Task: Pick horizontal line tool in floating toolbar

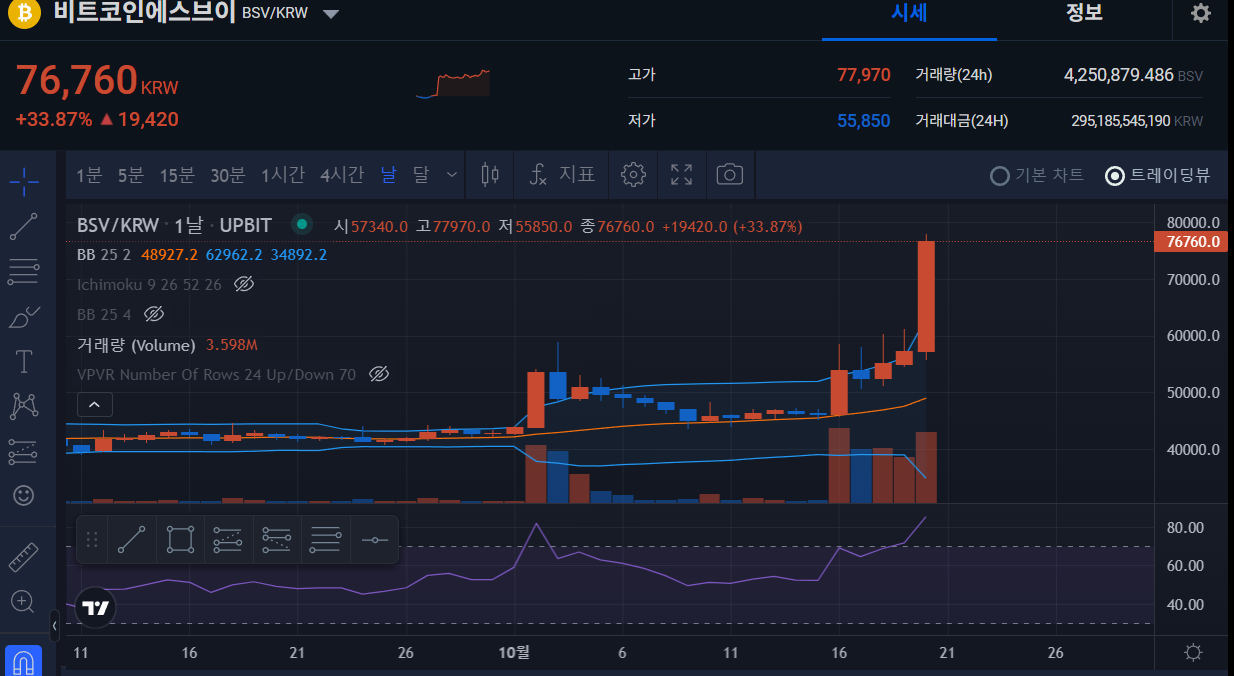Action: coord(375,540)
